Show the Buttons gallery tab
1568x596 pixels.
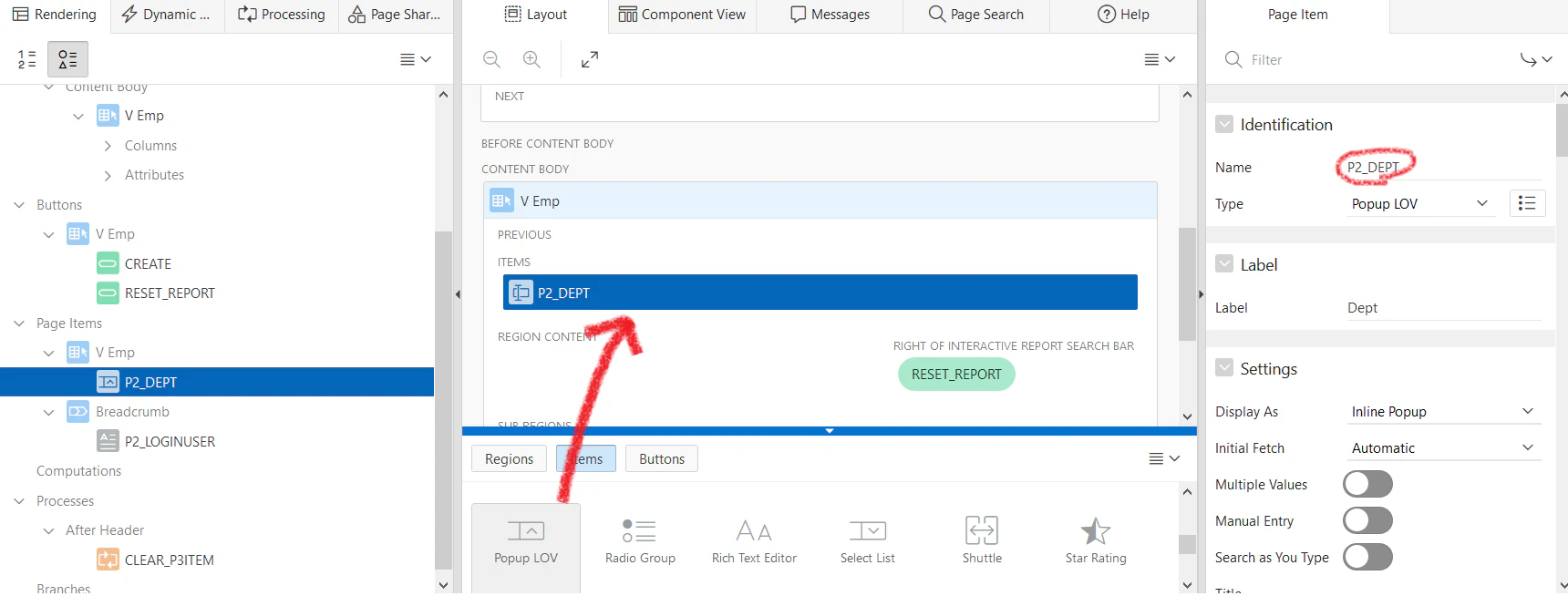click(662, 458)
